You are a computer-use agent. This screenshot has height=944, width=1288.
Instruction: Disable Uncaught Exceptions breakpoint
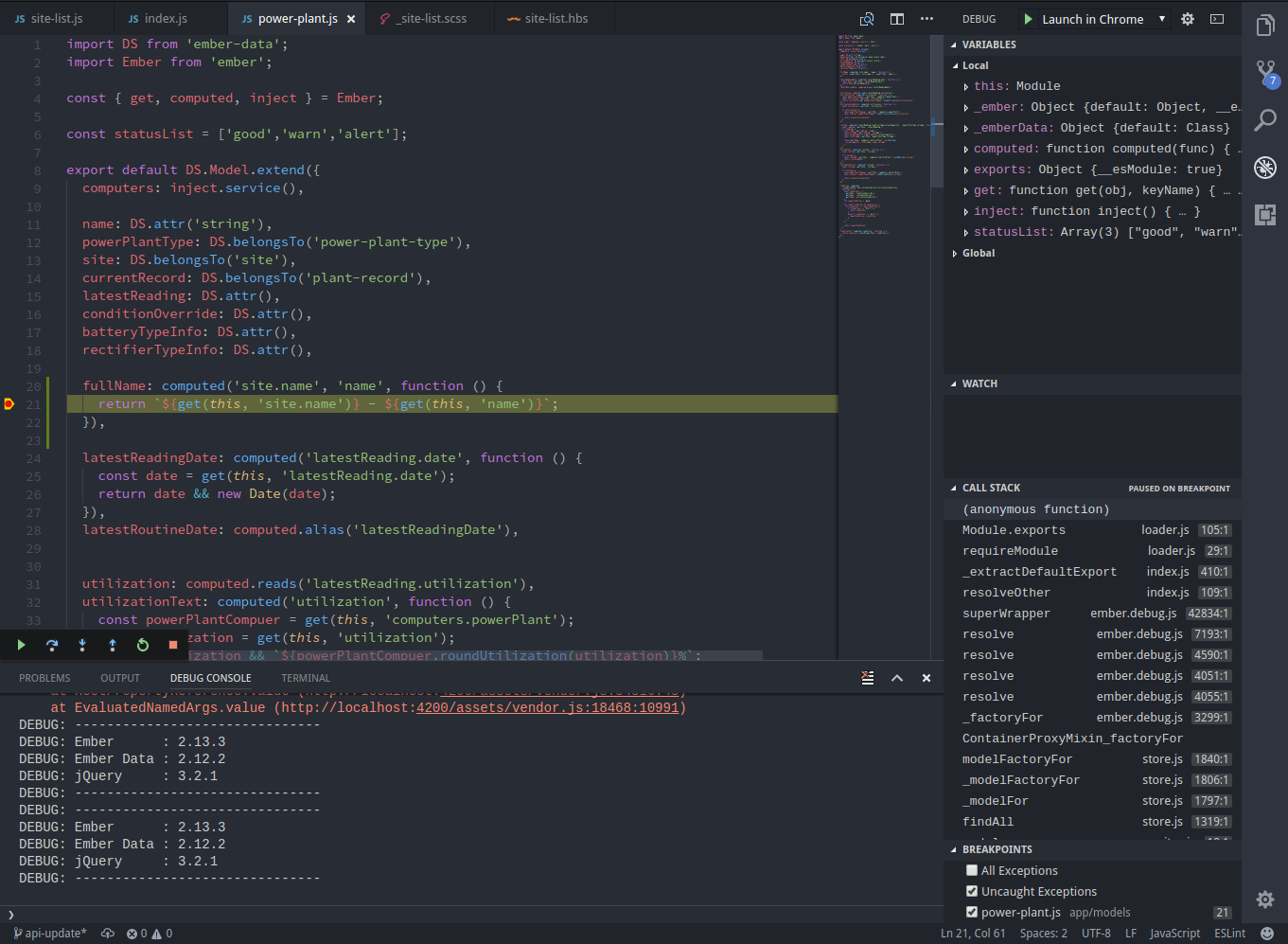point(972,891)
